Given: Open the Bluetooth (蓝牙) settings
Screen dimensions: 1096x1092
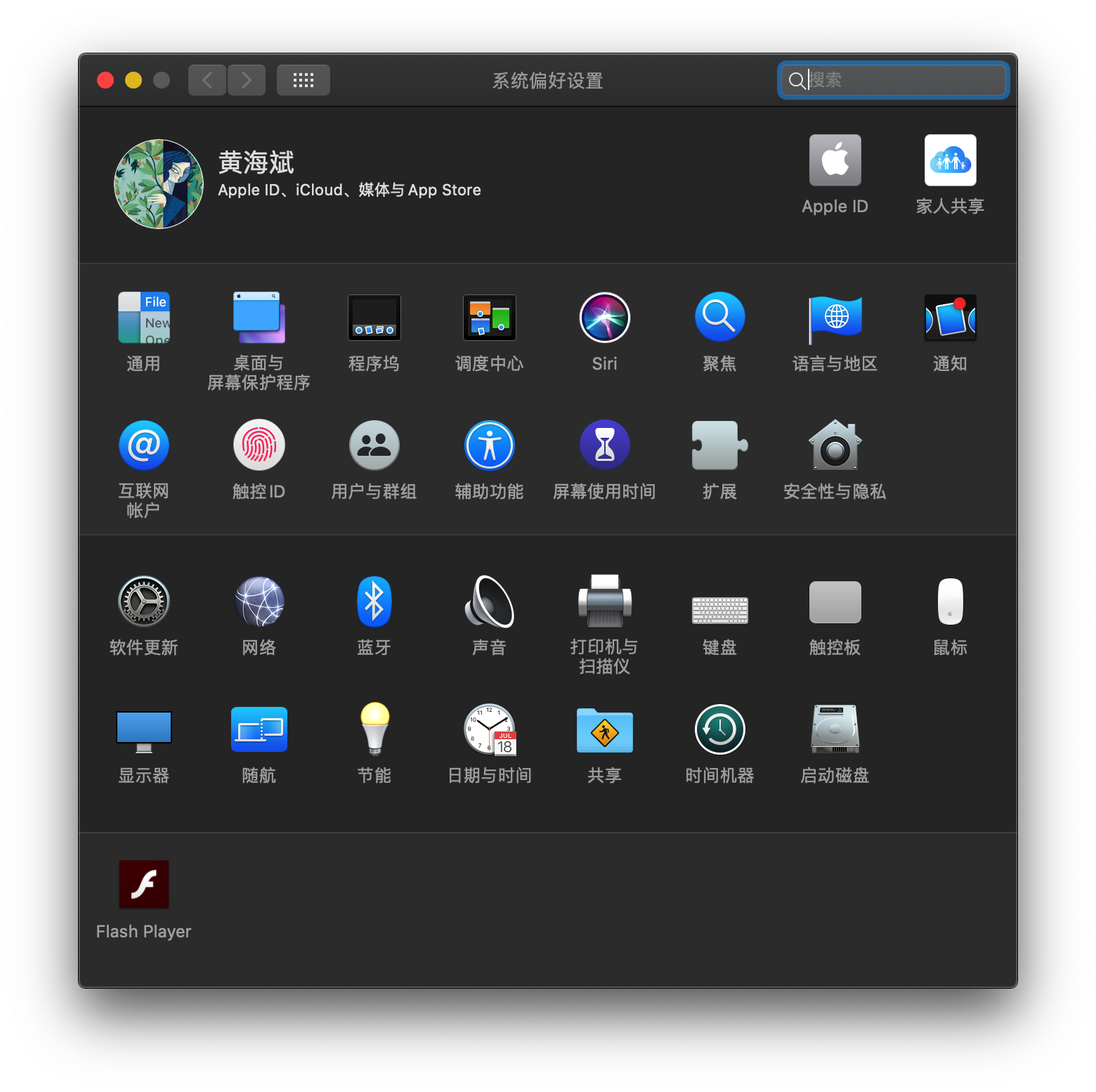Looking at the screenshot, I should pyautogui.click(x=374, y=602).
